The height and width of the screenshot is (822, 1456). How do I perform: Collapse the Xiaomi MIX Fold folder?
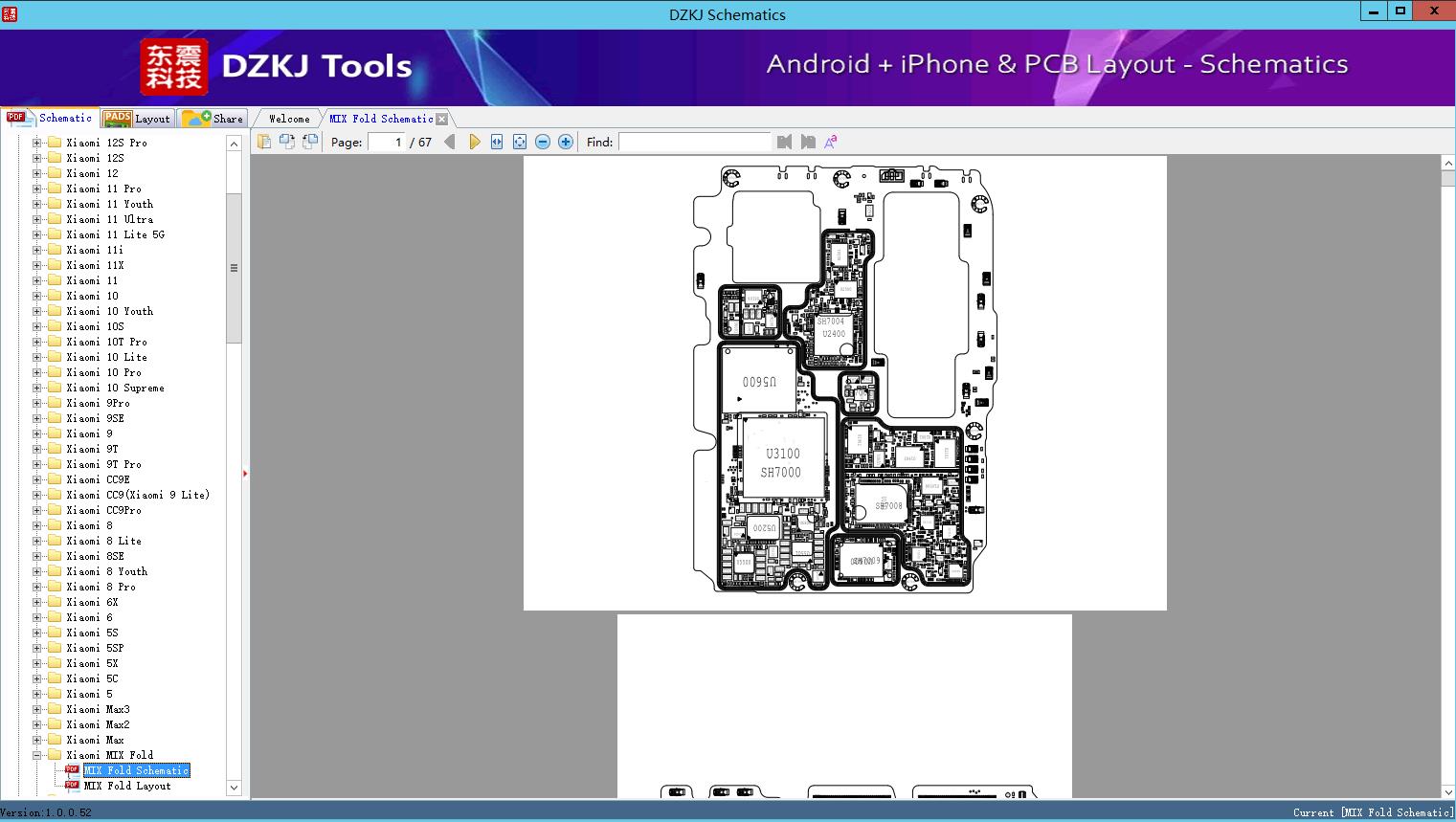pyautogui.click(x=37, y=755)
